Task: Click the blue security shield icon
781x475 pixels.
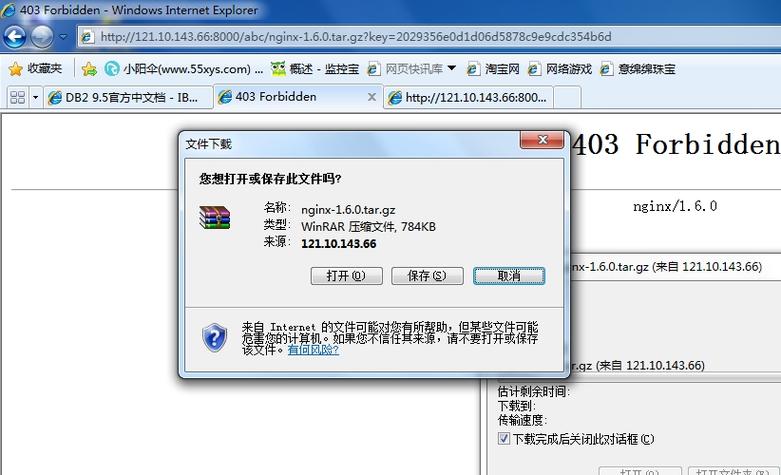Action: tap(215, 337)
